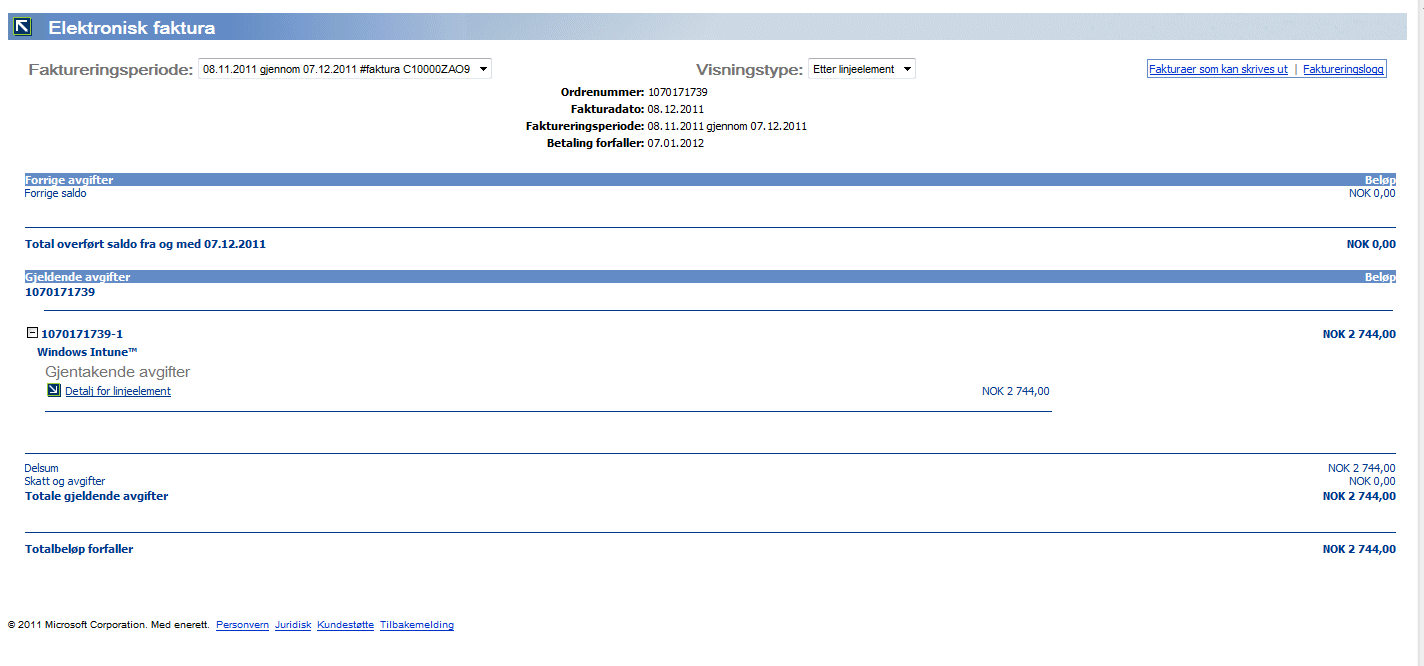
Task: Click the Totalbeløp forfaller label
Action: [79, 549]
